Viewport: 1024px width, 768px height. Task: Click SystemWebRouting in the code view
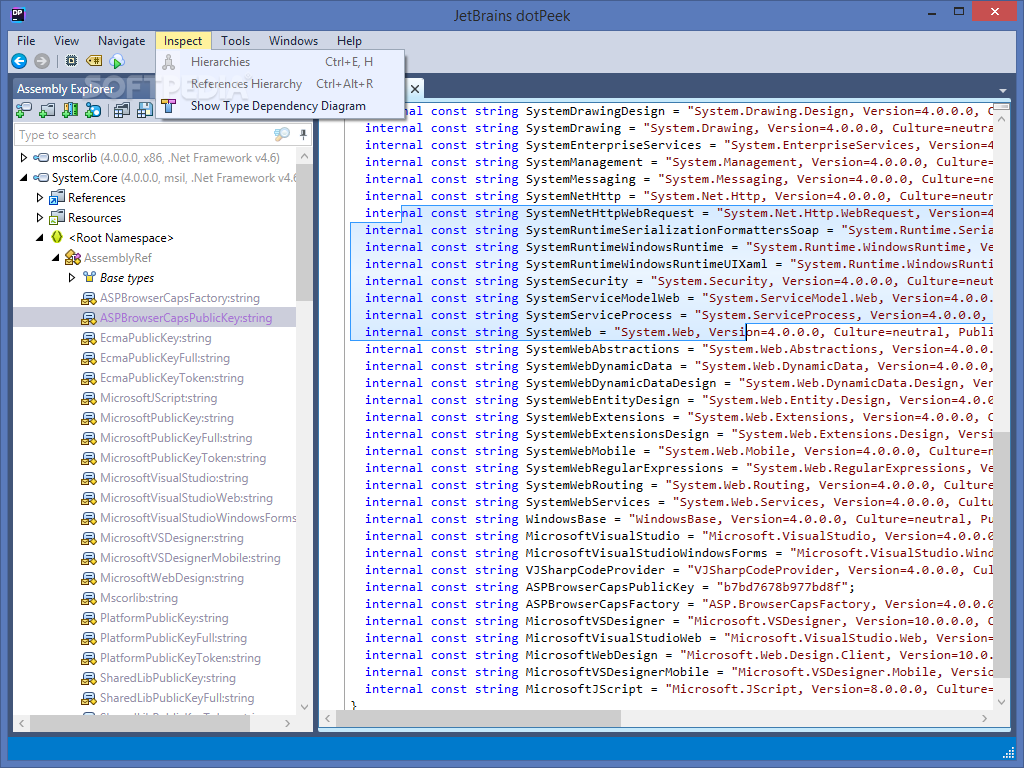[x=584, y=485]
